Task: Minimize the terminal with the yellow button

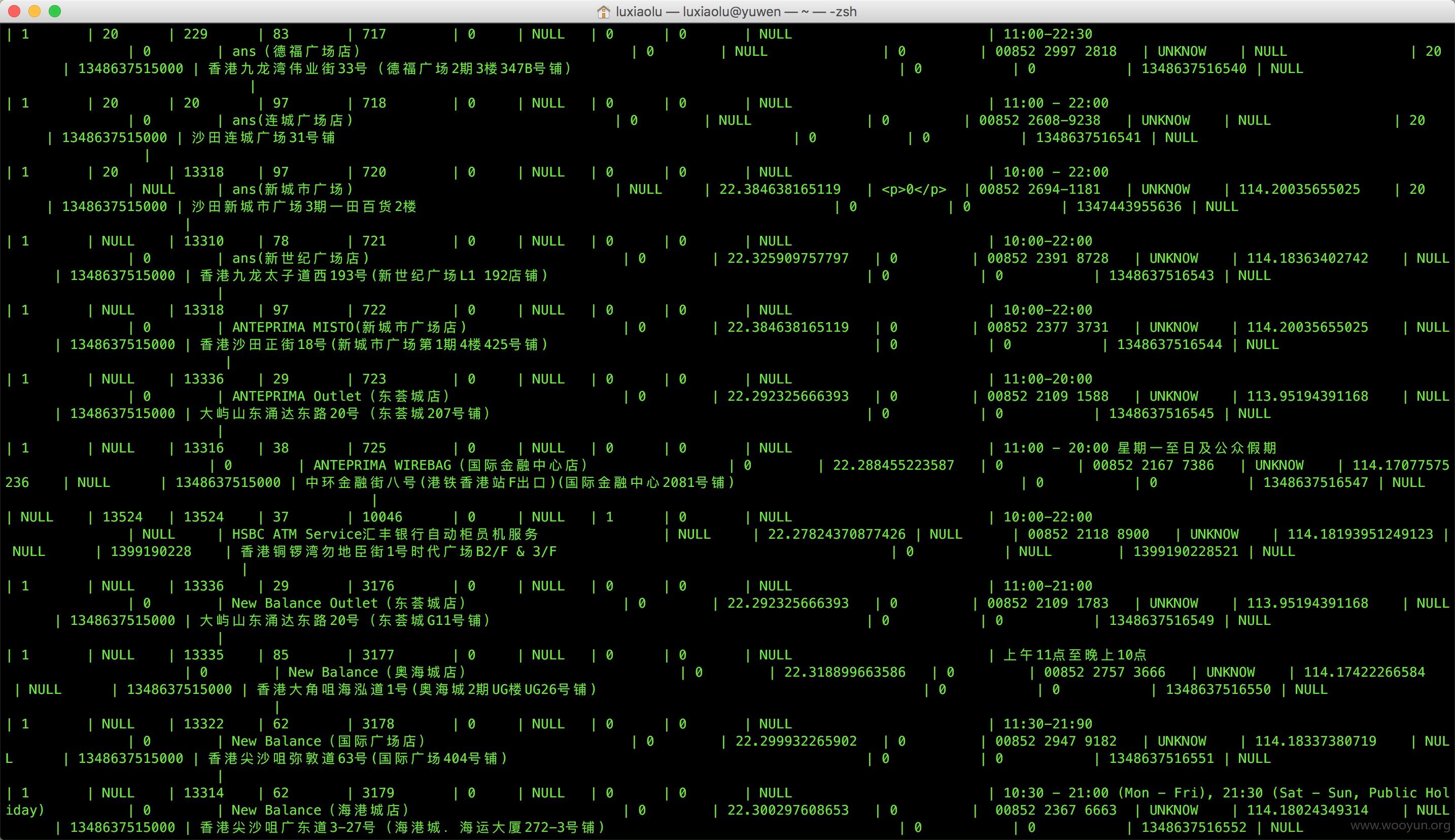Action: point(34,11)
